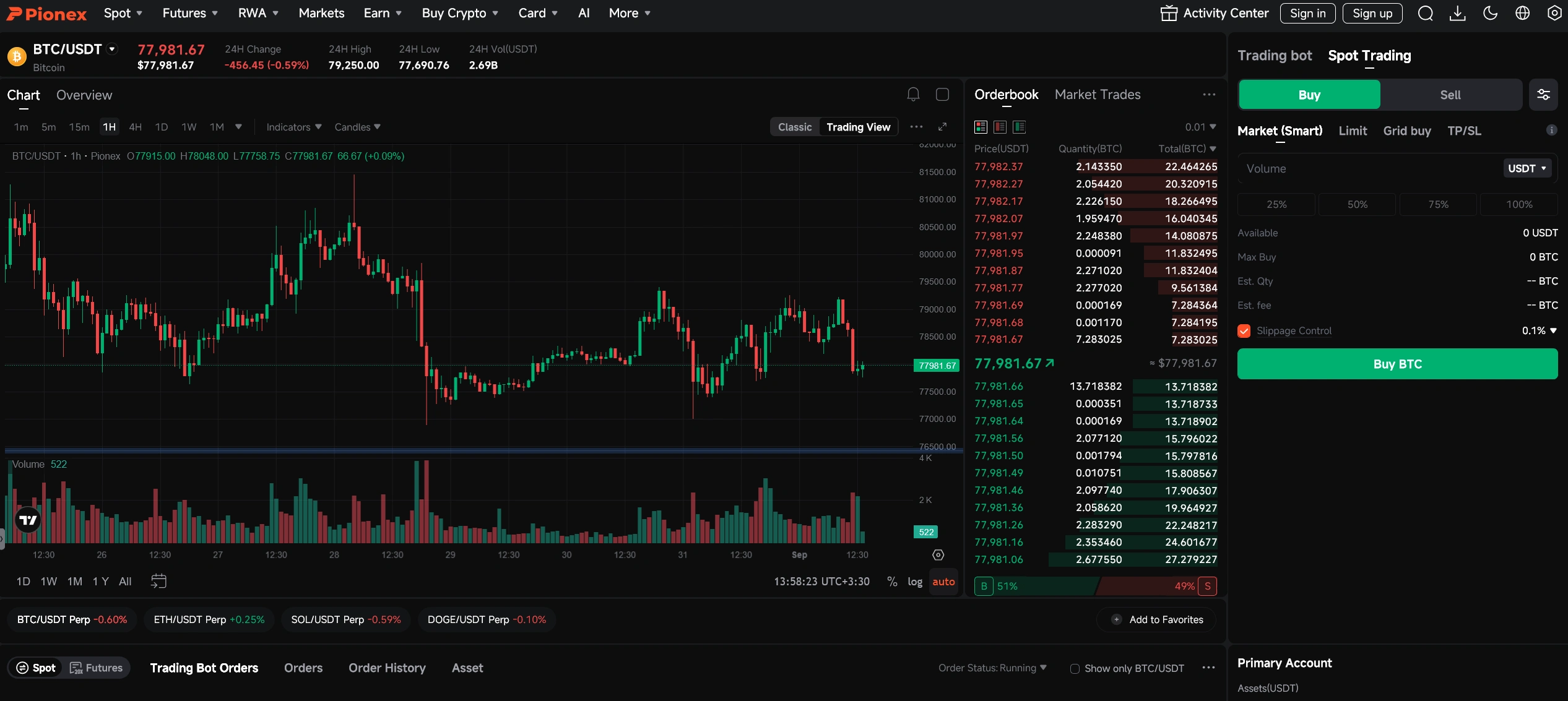
Task: Click the Sign in button
Action: (1308, 13)
